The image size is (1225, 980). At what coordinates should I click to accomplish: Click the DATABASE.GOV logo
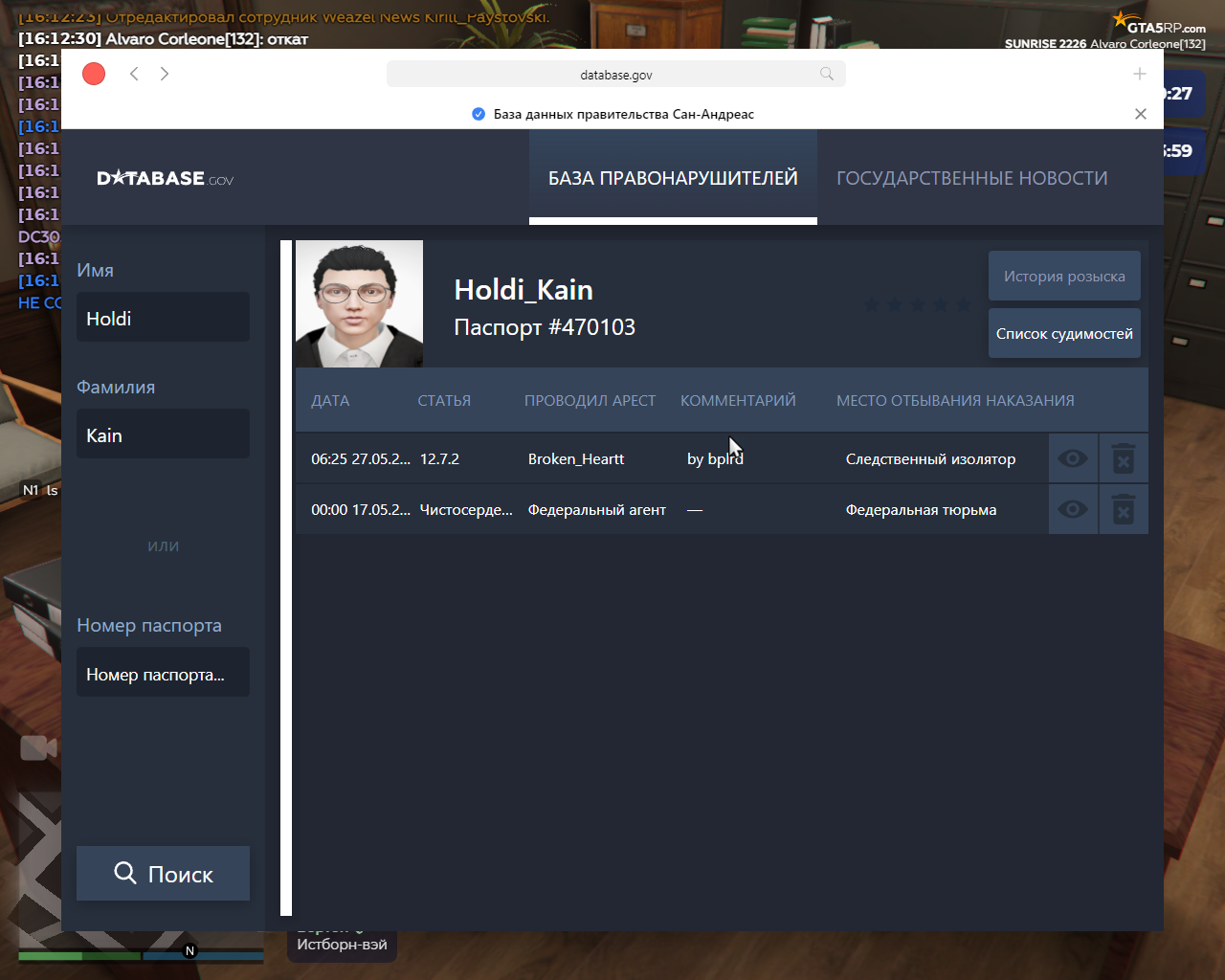[x=165, y=177]
